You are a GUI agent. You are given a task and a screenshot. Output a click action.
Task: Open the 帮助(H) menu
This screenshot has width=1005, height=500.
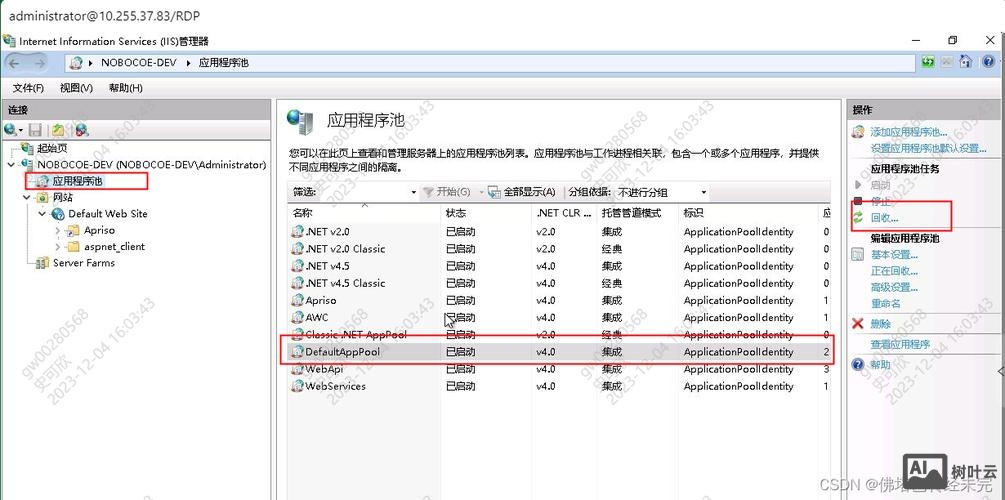point(126,88)
